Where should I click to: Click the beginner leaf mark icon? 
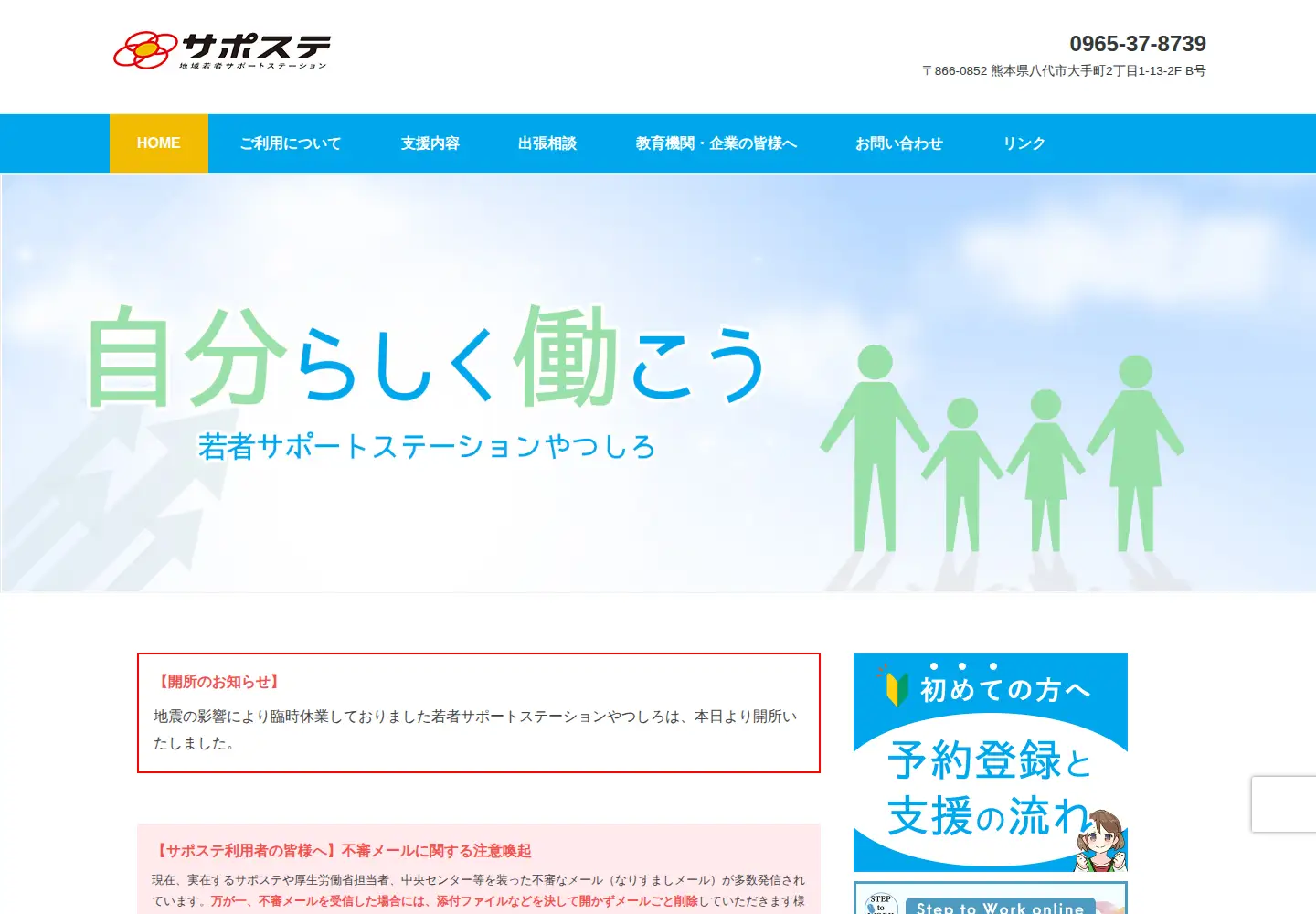[x=897, y=688]
